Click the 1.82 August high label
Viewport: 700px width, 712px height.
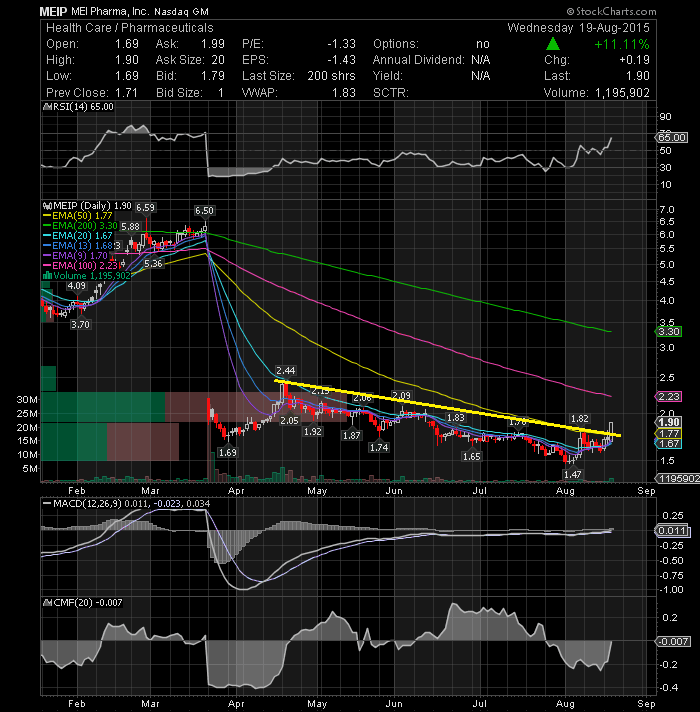[x=580, y=419]
